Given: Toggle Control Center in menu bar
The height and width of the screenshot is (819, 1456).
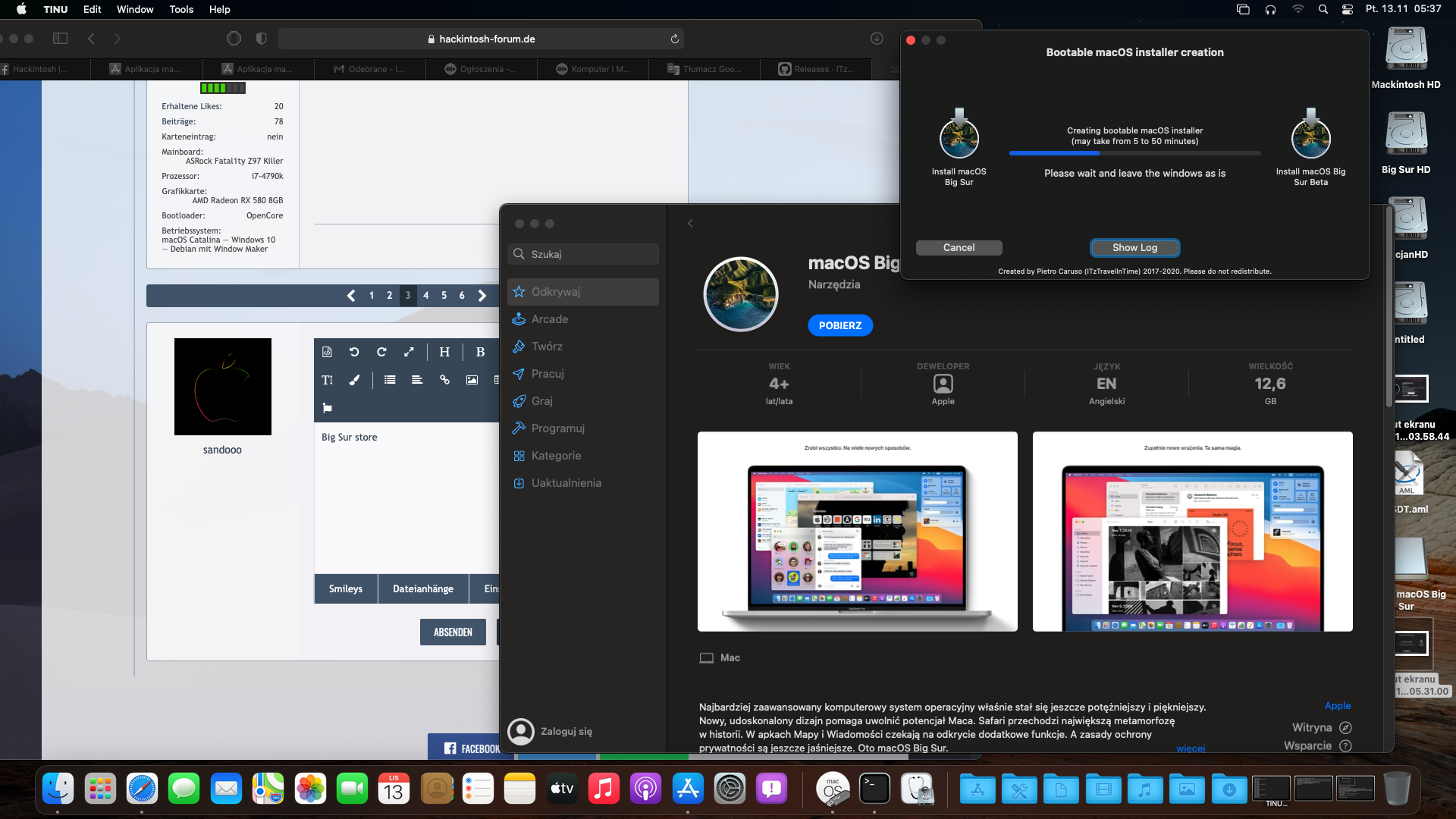Looking at the screenshot, I should pos(1348,9).
